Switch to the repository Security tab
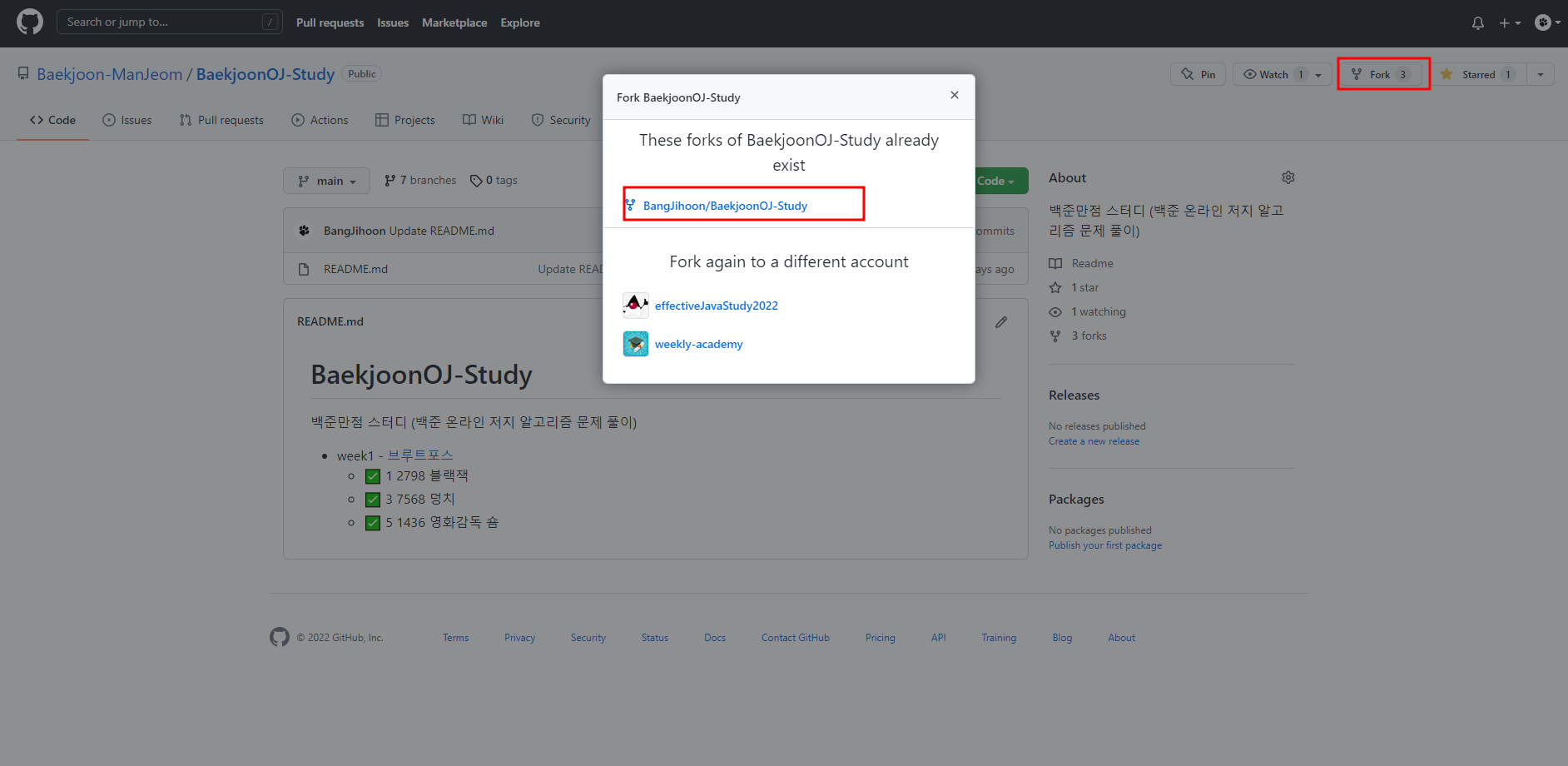This screenshot has height=766, width=1568. (561, 120)
